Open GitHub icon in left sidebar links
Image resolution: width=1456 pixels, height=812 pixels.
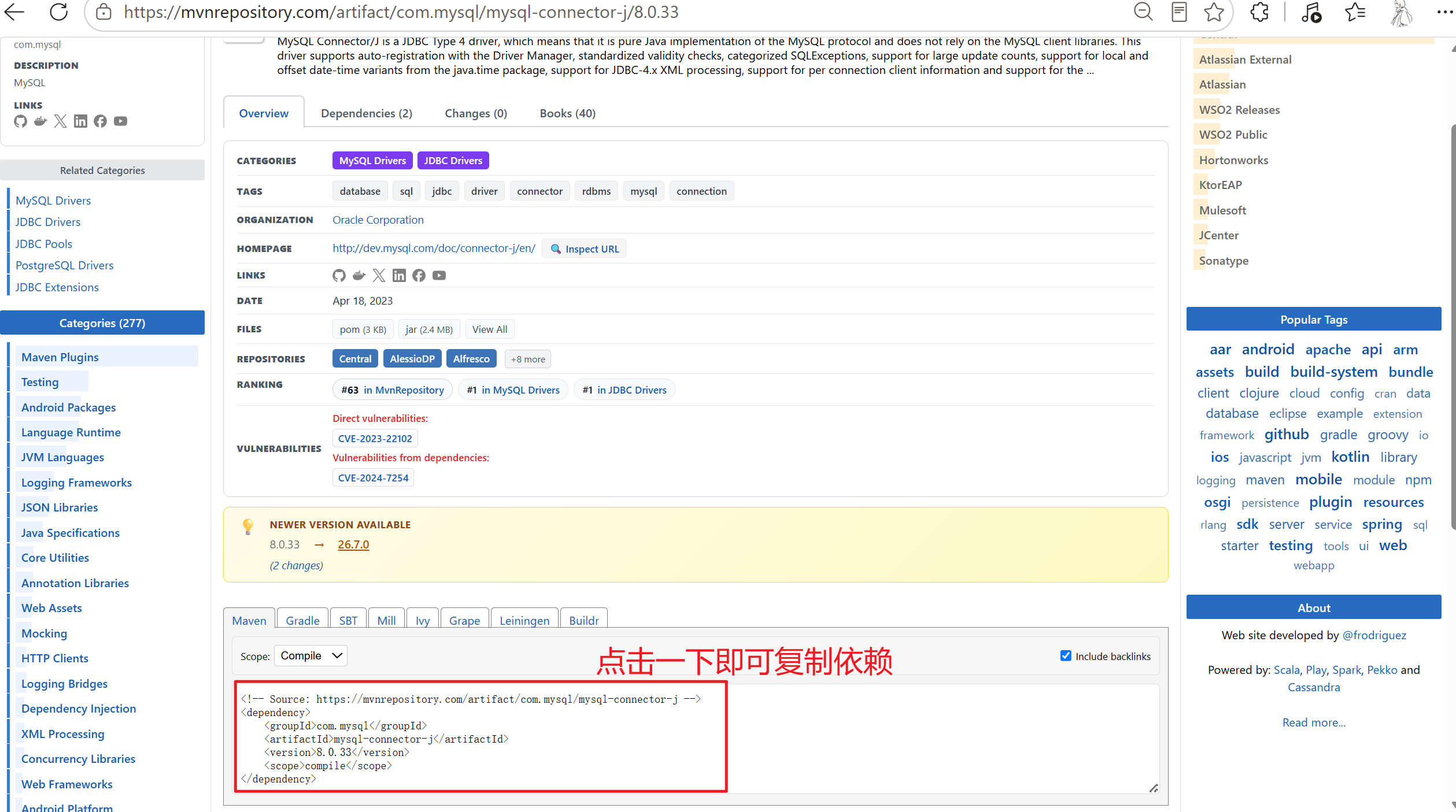pyautogui.click(x=21, y=121)
